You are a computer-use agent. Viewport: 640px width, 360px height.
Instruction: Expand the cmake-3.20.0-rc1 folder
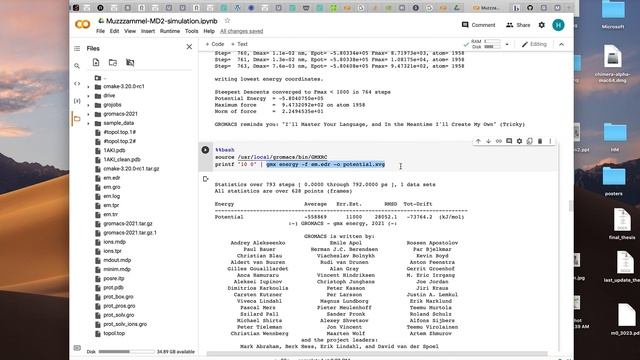point(89,87)
